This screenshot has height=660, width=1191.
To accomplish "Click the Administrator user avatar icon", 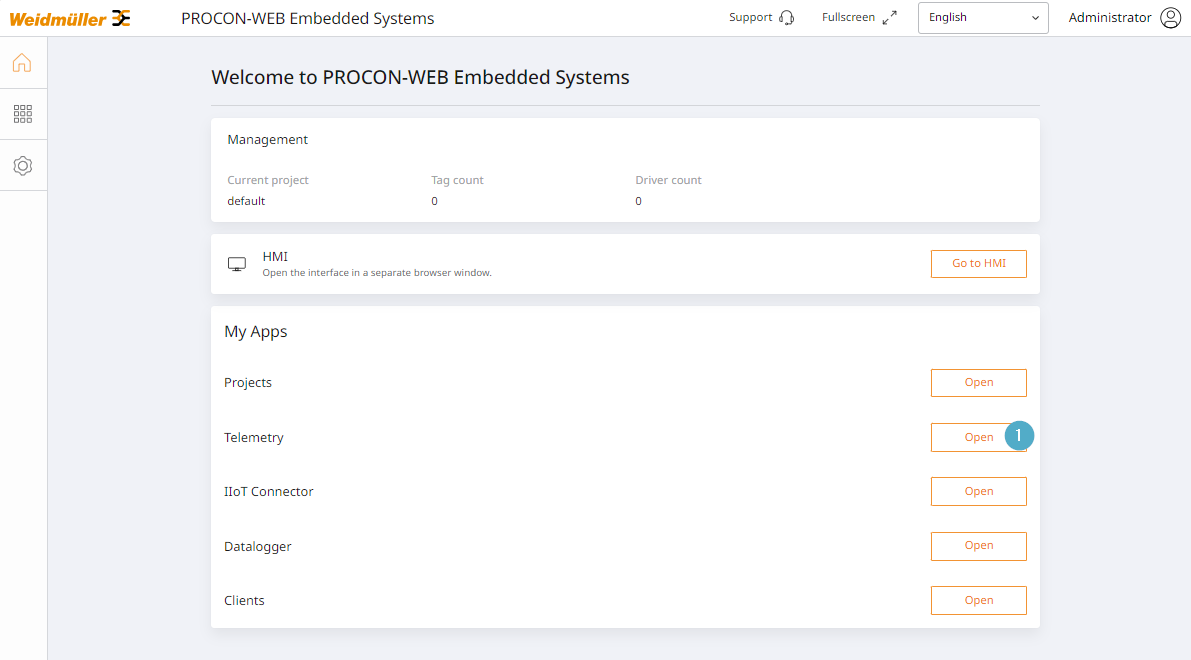I will 1170,17.
